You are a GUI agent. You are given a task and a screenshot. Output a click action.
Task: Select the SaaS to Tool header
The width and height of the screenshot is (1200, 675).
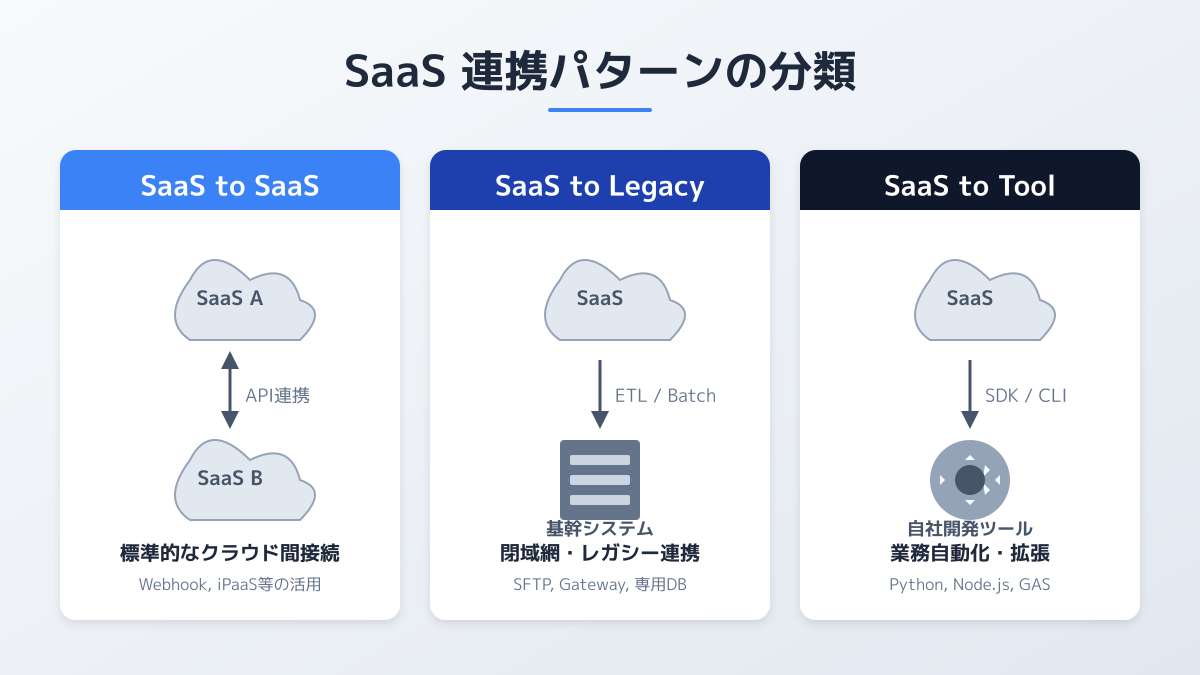click(x=970, y=186)
